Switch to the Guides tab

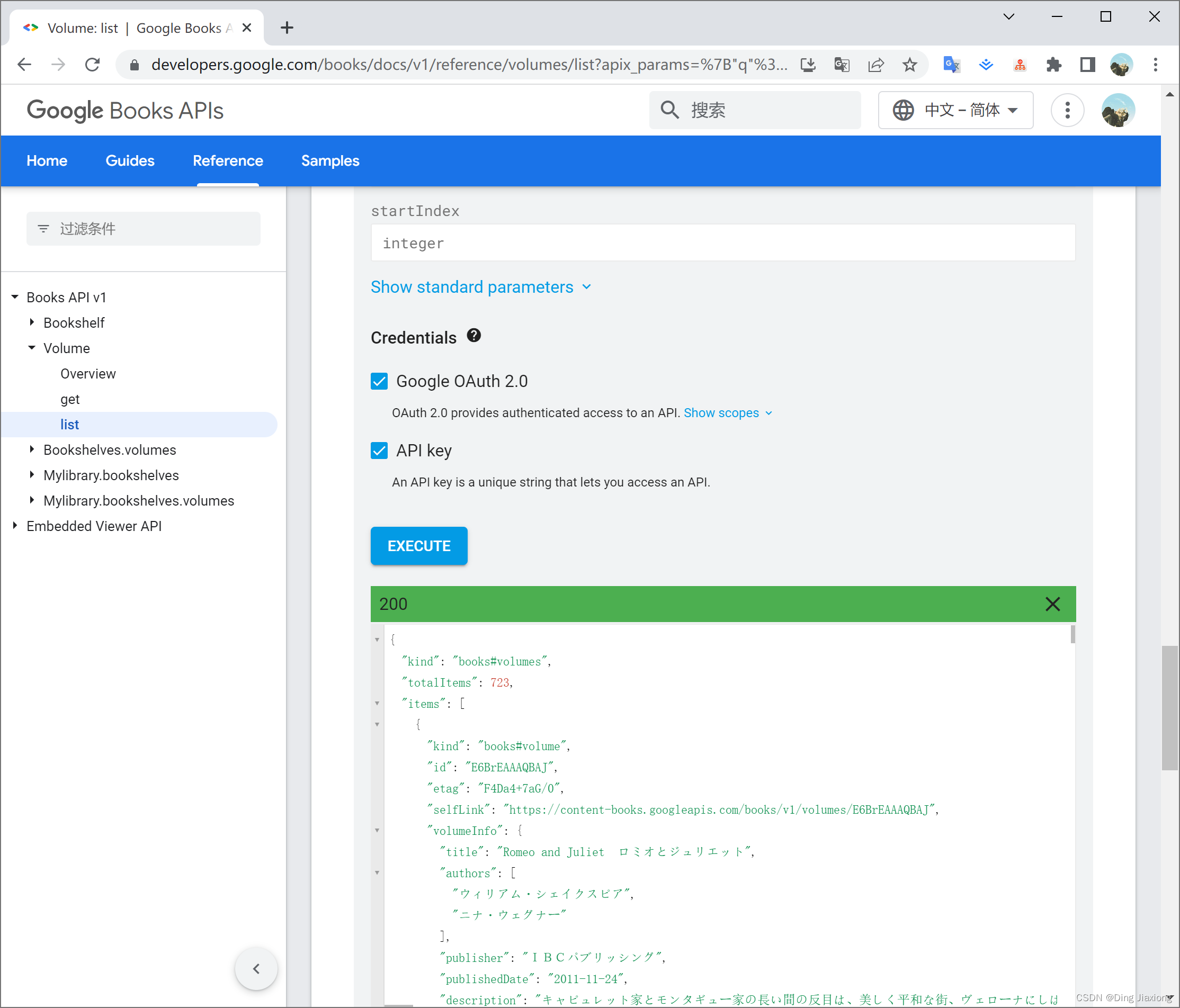coord(130,160)
